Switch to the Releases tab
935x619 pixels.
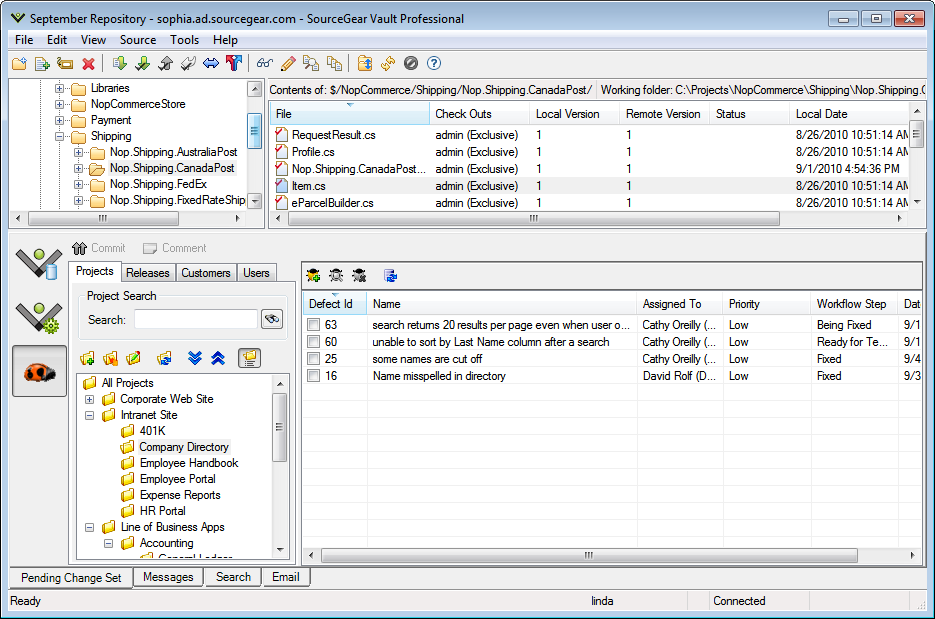pos(148,273)
